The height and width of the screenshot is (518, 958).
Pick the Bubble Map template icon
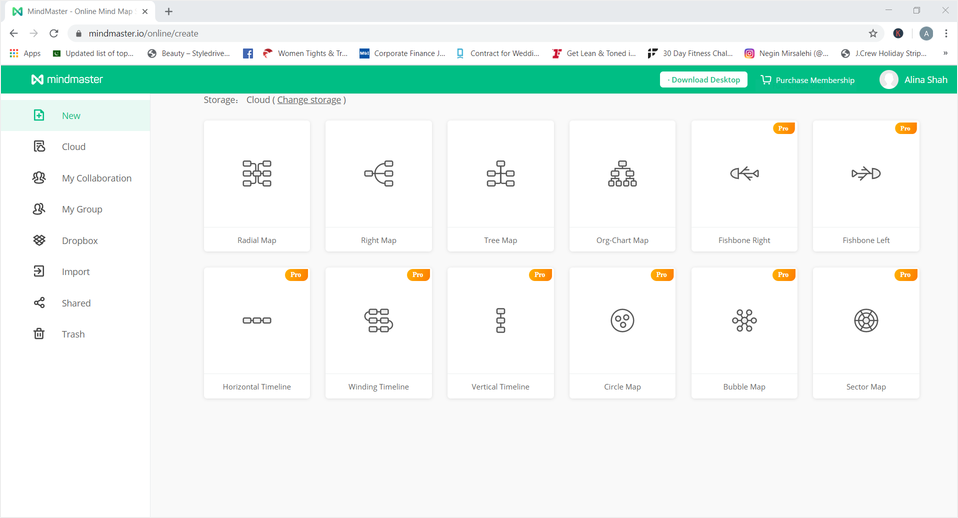pos(744,321)
